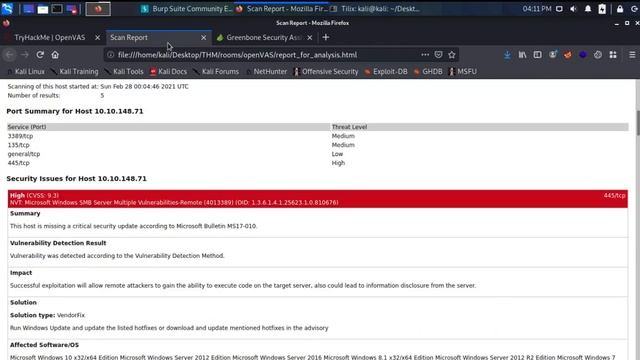Click the volume speaker icon in panel
Image resolution: width=640 pixels, height=360 pixels.
pos(573,9)
